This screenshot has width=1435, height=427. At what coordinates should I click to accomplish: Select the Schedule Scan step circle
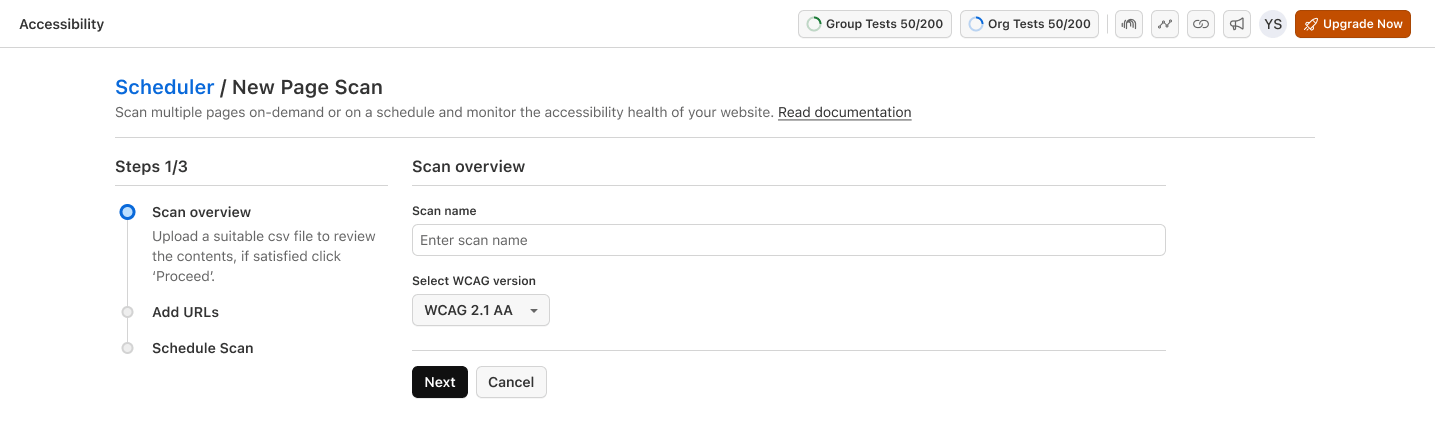pyautogui.click(x=127, y=348)
